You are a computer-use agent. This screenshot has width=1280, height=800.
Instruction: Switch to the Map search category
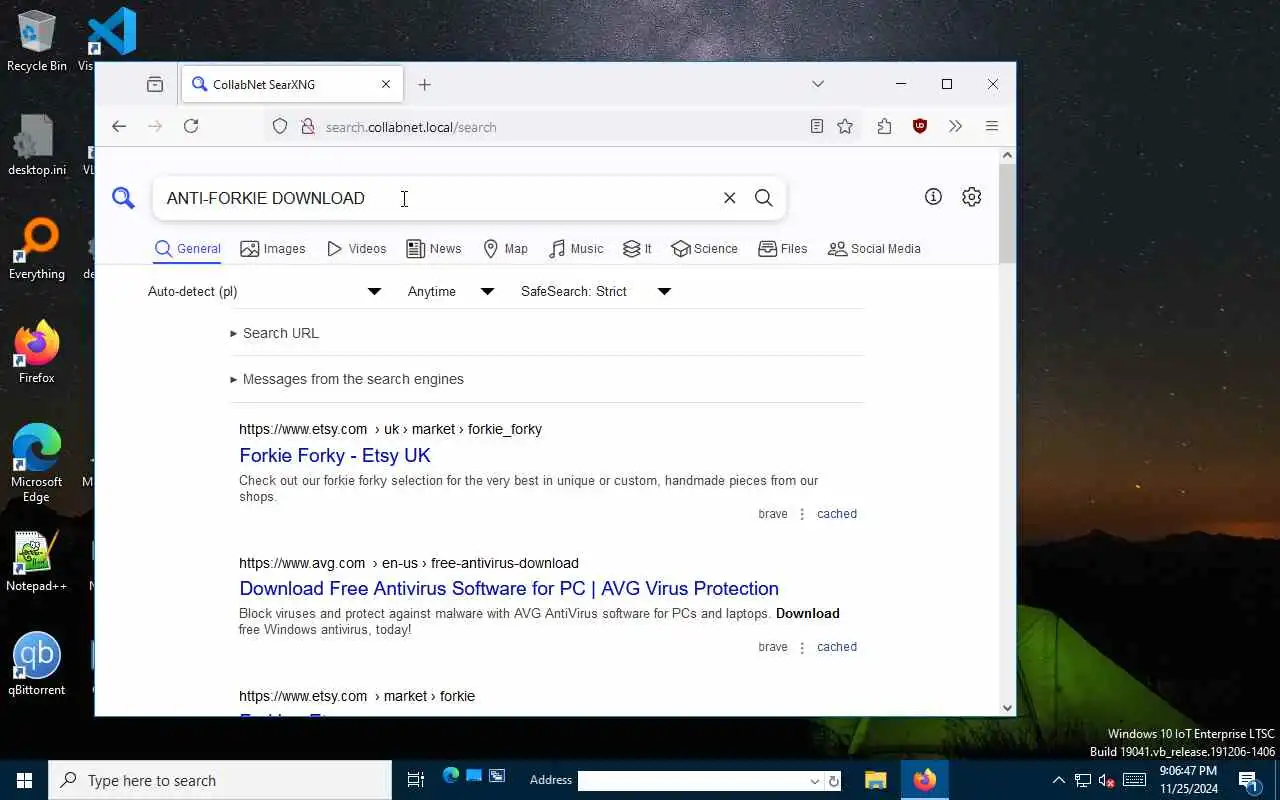pos(505,249)
